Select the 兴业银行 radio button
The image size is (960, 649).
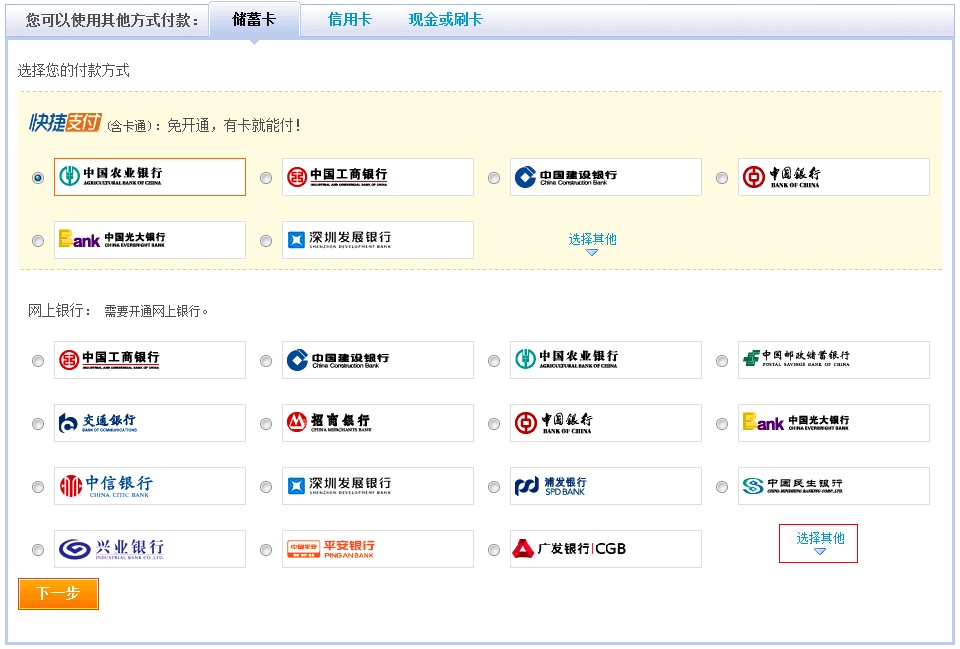(38, 550)
